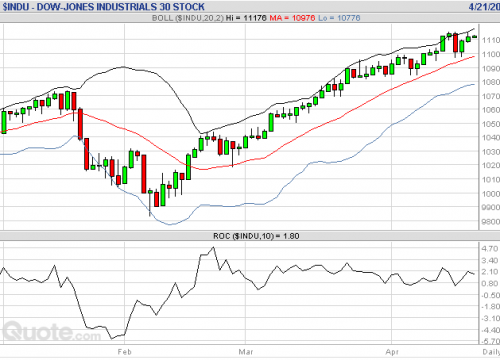The height and width of the screenshot is (360, 500).
Task: Click the "-5.70" ROC axis value
Action: click(490, 341)
